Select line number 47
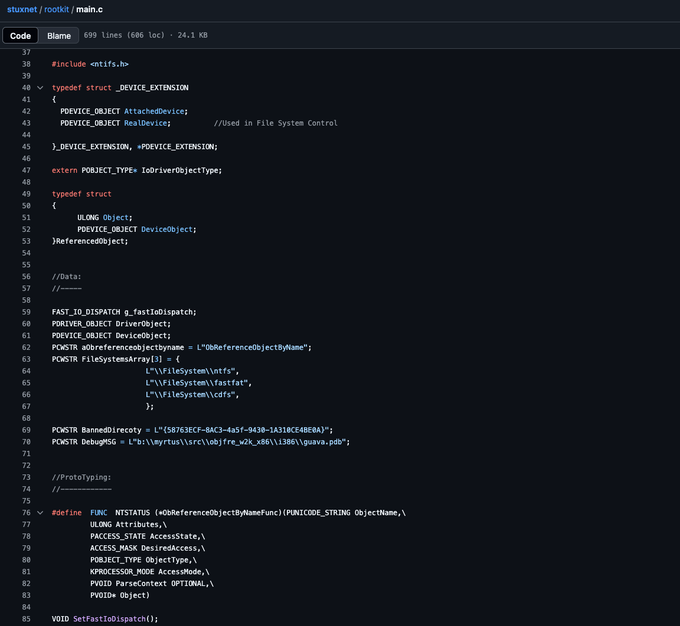Viewport: 680px width, 626px height. point(26,170)
